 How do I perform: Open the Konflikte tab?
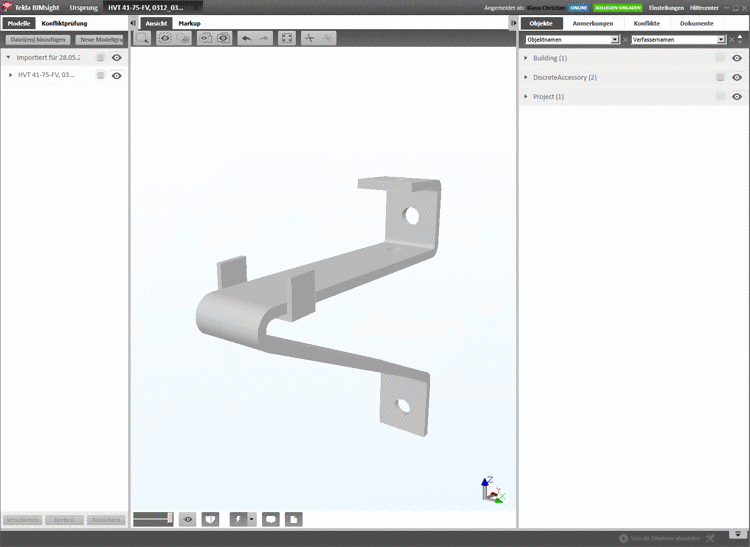point(647,23)
